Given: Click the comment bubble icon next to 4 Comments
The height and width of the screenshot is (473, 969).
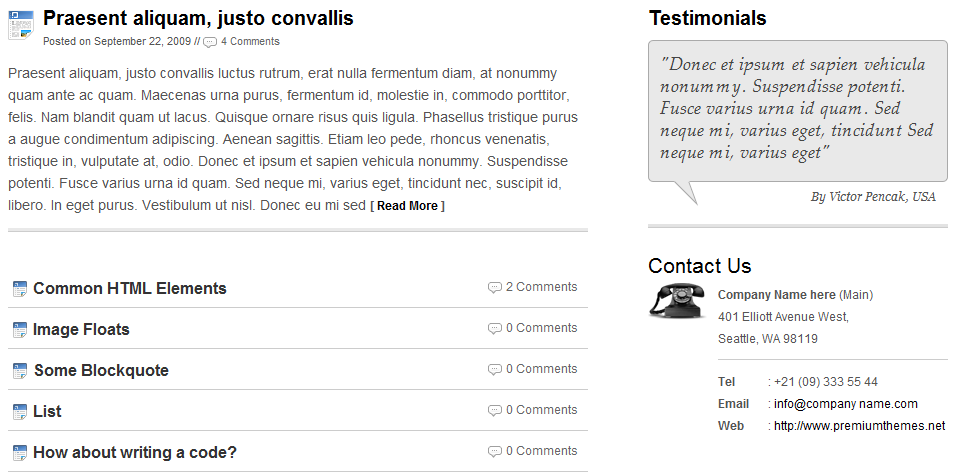Looking at the screenshot, I should pos(210,42).
